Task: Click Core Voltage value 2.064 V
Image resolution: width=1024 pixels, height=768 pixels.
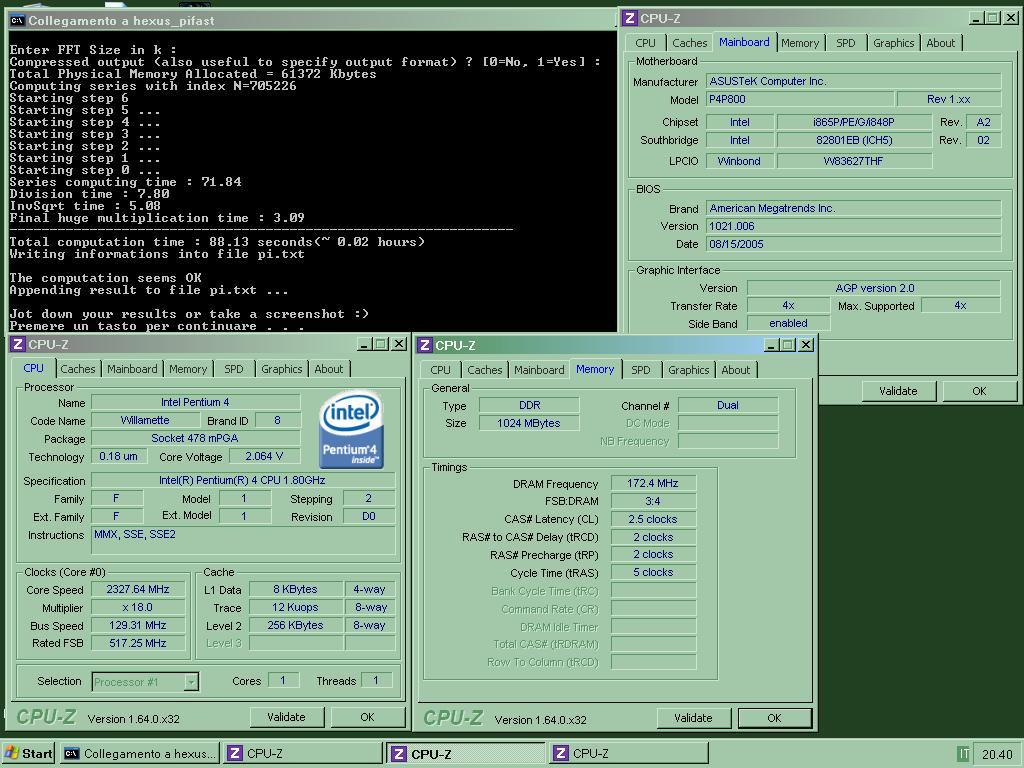Action: (x=264, y=456)
